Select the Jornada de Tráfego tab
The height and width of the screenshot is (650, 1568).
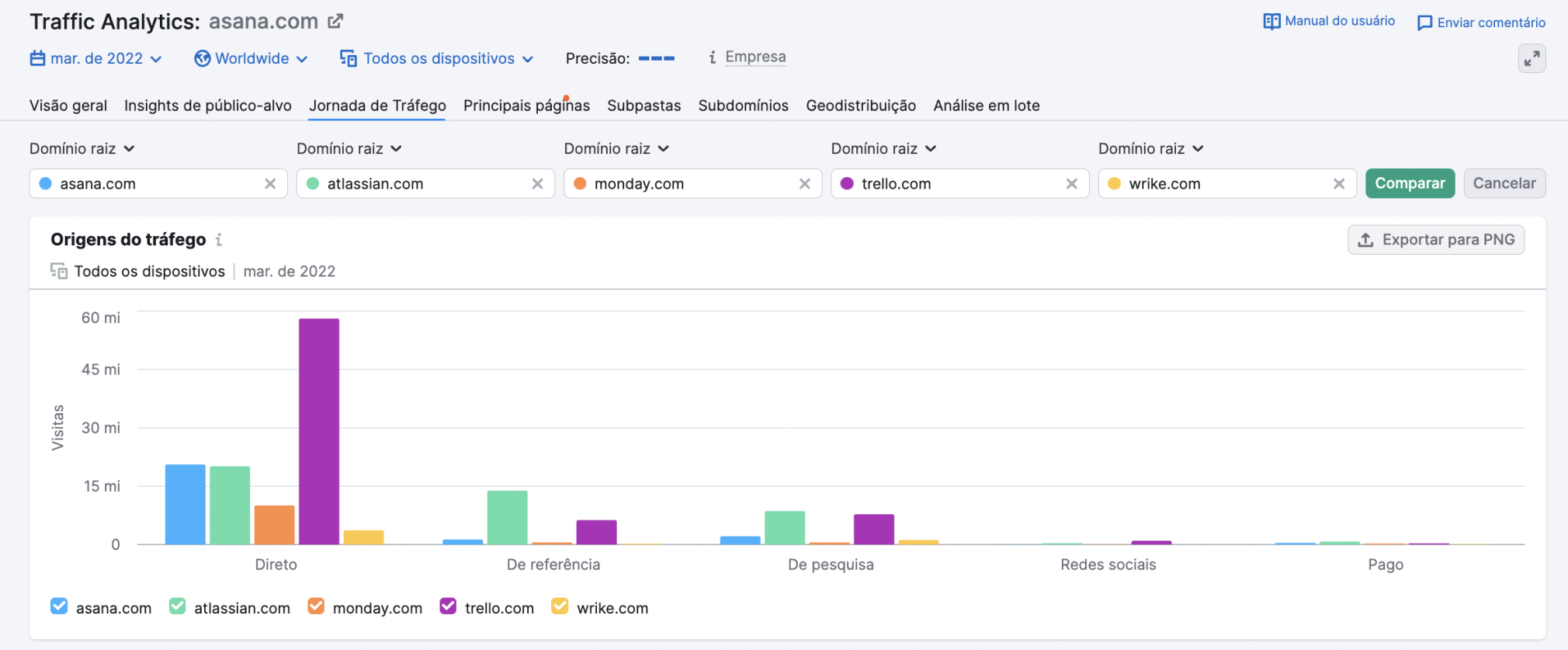(377, 106)
